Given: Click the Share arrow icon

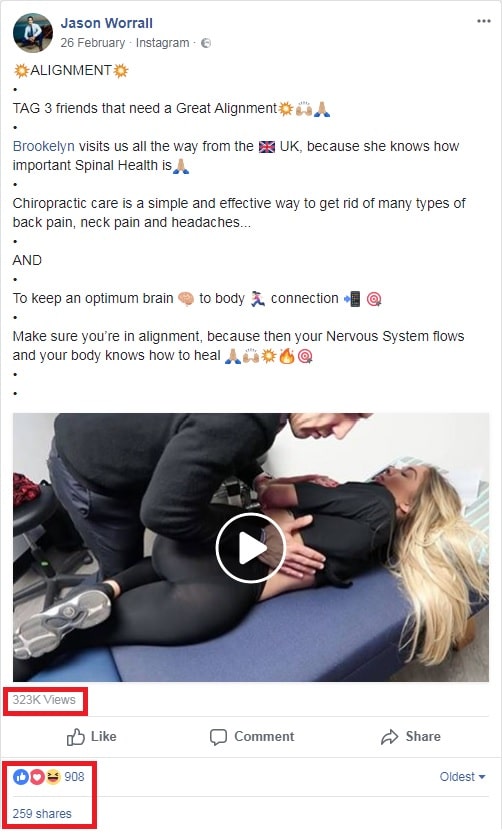Looking at the screenshot, I should (x=389, y=737).
